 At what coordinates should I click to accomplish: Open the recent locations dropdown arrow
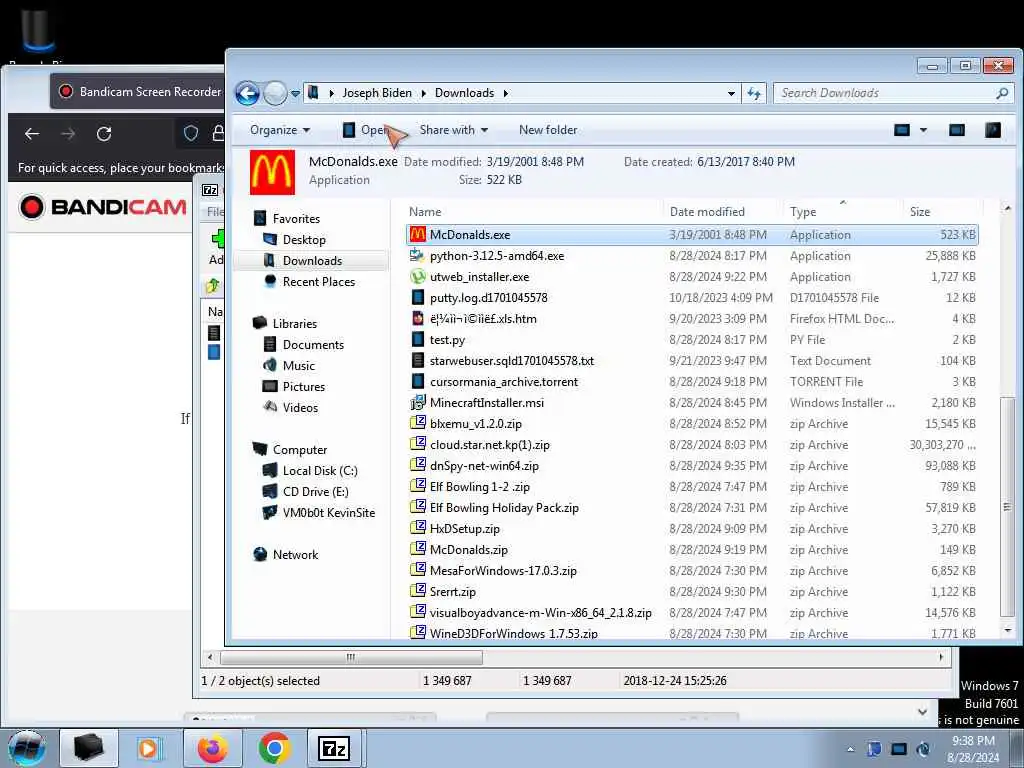295,94
